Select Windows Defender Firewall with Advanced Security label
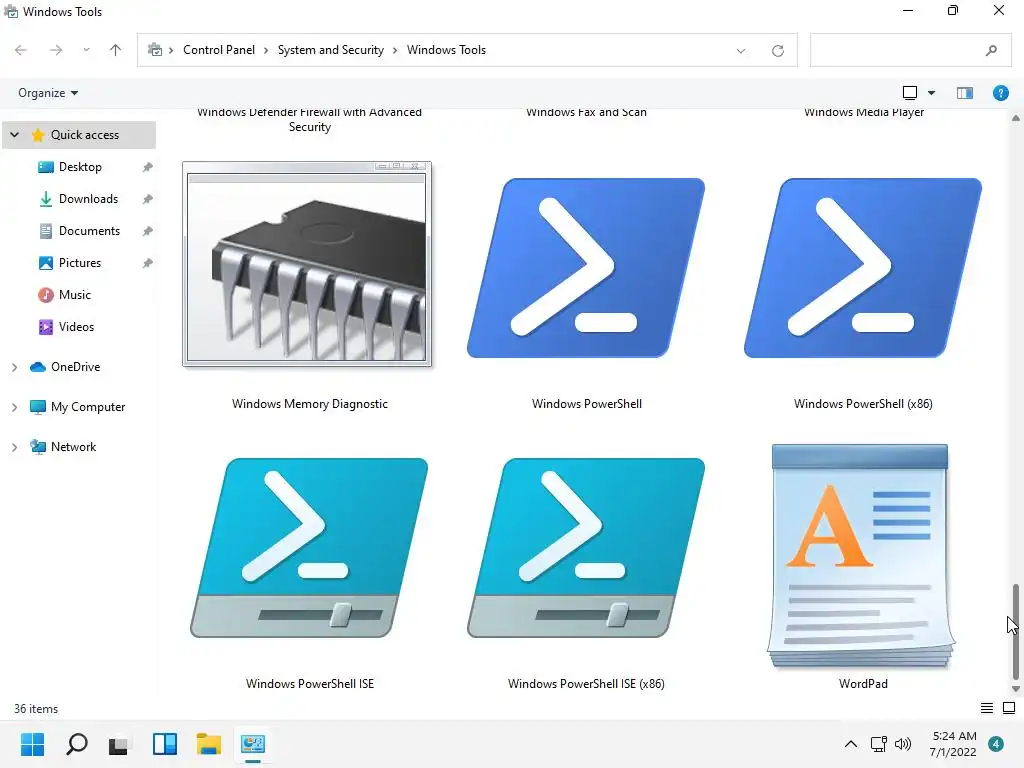Screen dimensions: 1024x768 (310, 120)
